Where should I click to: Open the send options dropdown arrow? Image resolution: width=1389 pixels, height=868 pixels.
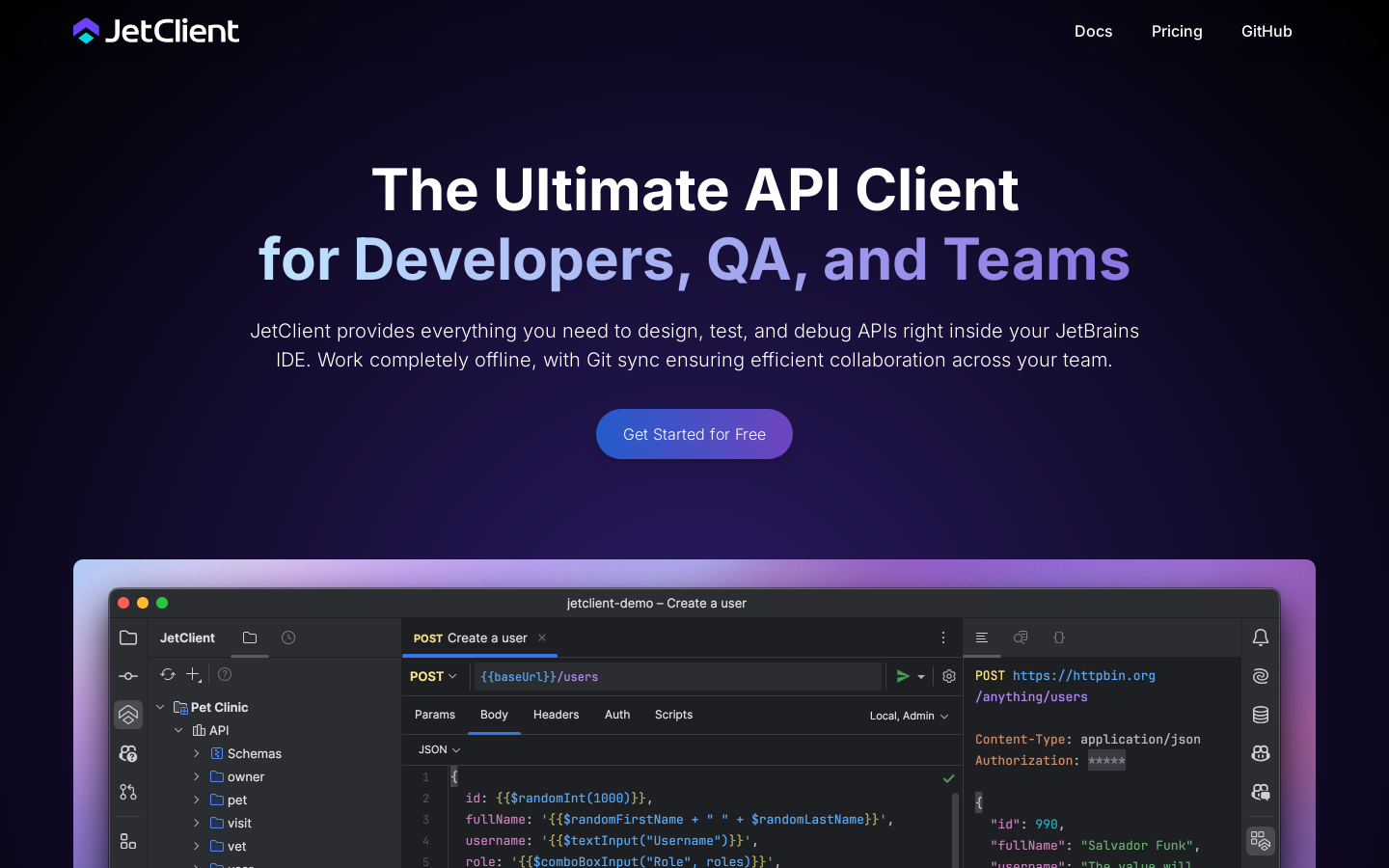(921, 676)
